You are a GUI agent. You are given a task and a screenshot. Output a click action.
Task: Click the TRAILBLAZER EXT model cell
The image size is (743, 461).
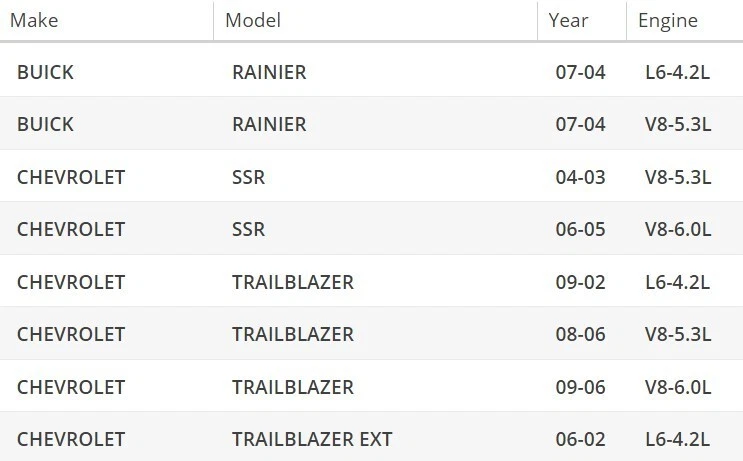pyautogui.click(x=312, y=438)
